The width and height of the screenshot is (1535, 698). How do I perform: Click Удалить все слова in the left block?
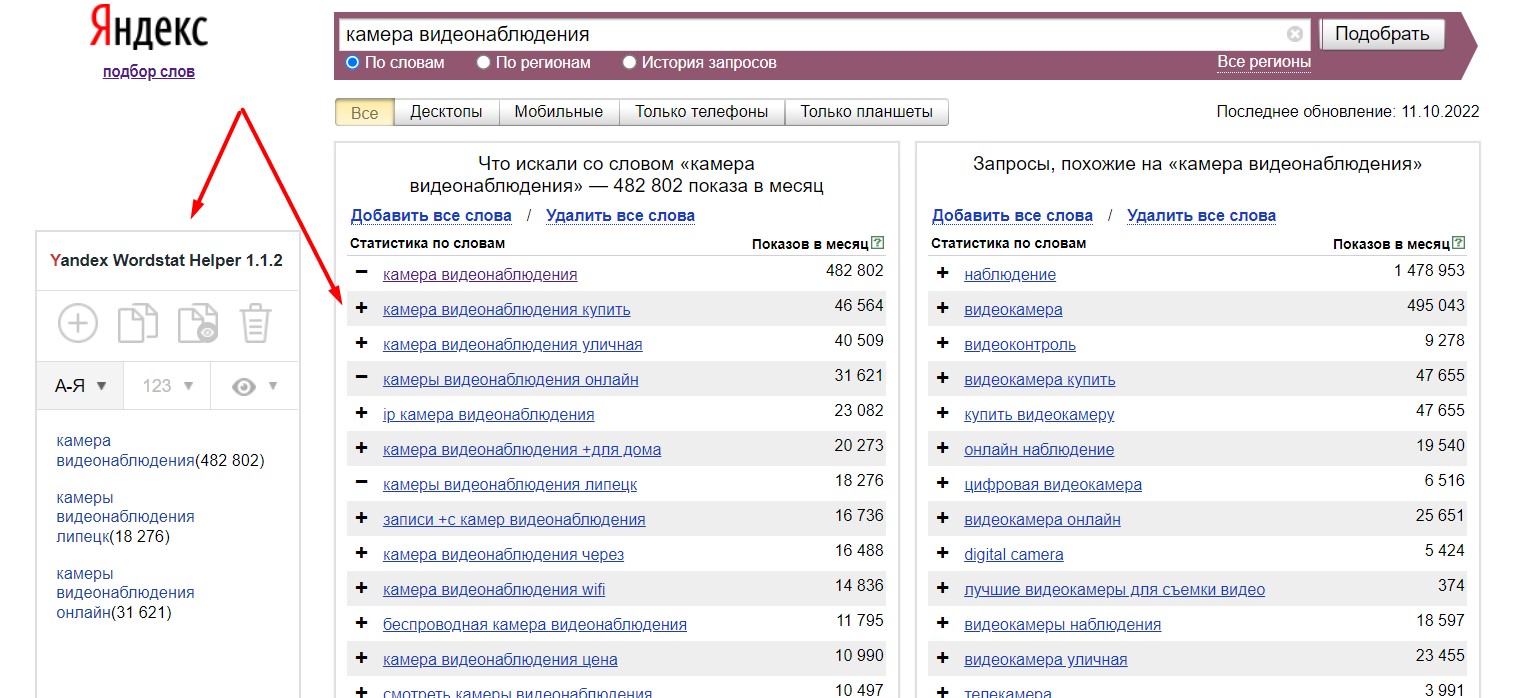coord(620,215)
